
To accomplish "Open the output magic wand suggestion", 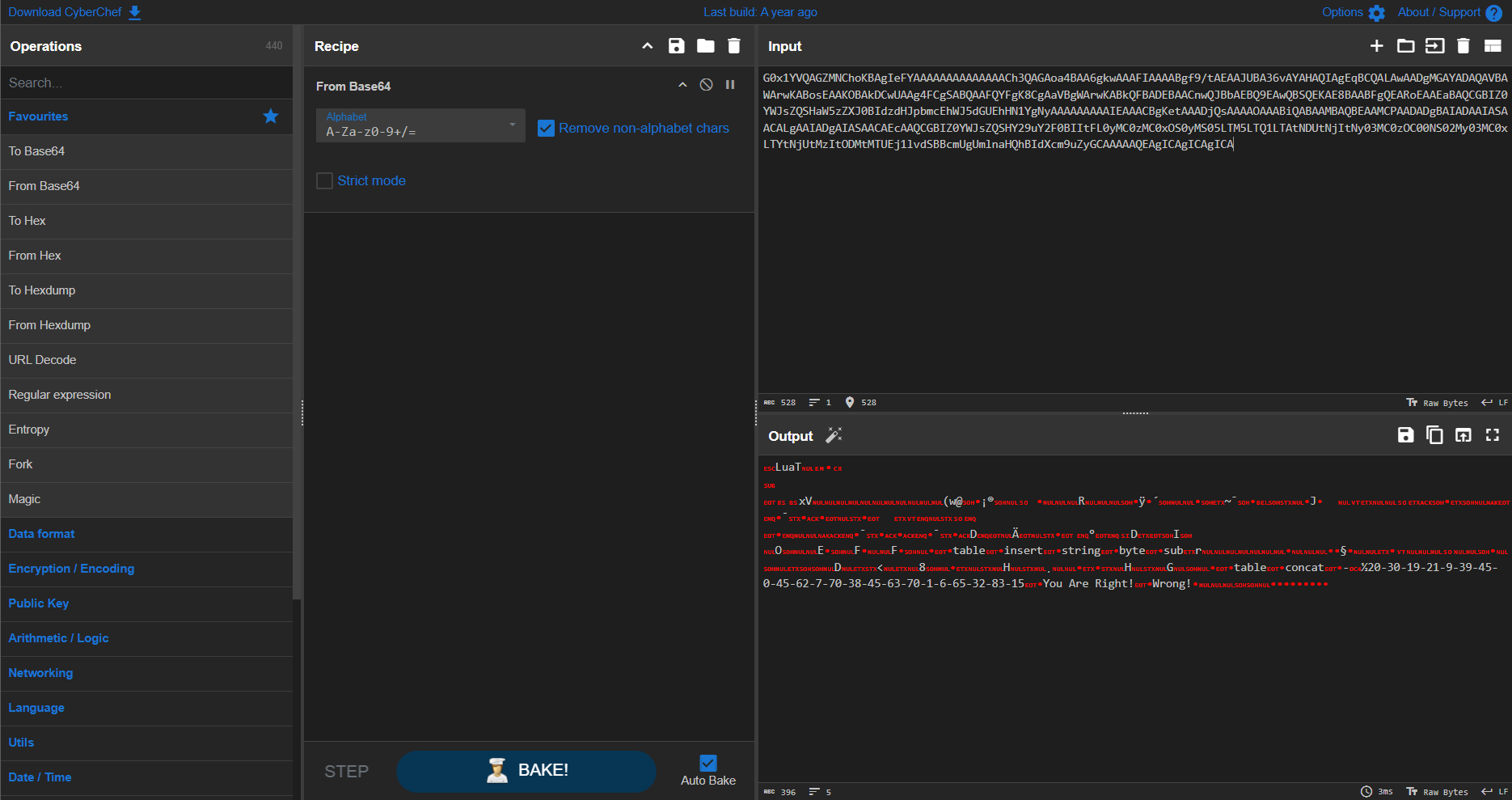I will (834, 436).
